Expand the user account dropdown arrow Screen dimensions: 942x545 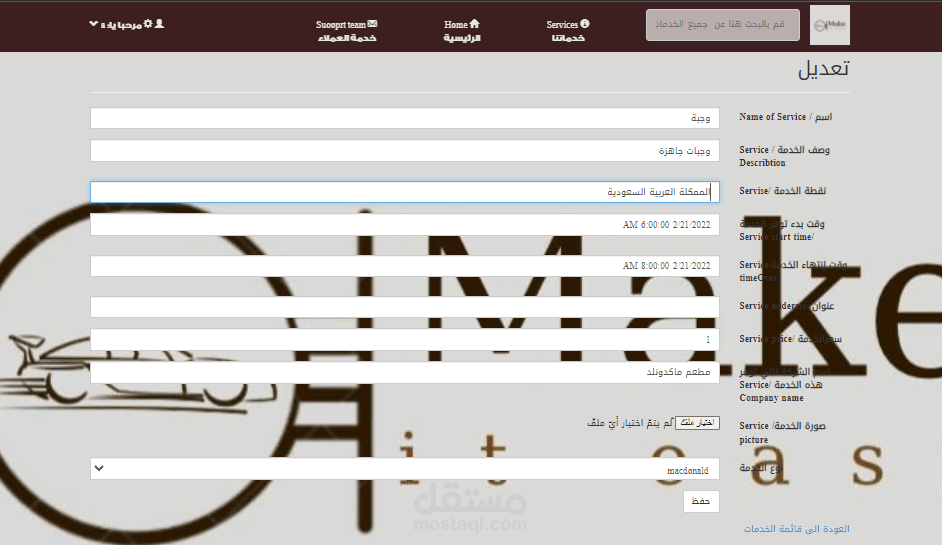[x=93, y=24]
